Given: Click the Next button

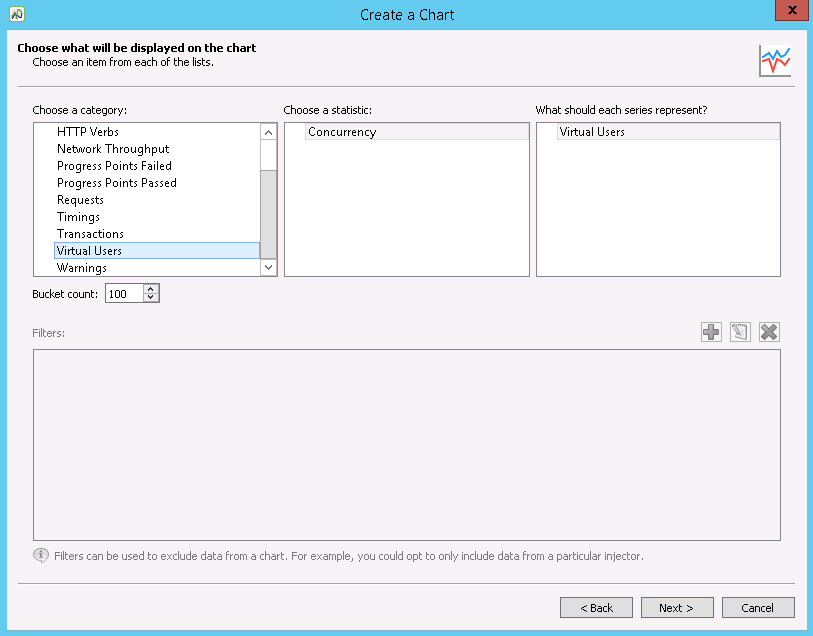Looking at the screenshot, I should pyautogui.click(x=676, y=607).
